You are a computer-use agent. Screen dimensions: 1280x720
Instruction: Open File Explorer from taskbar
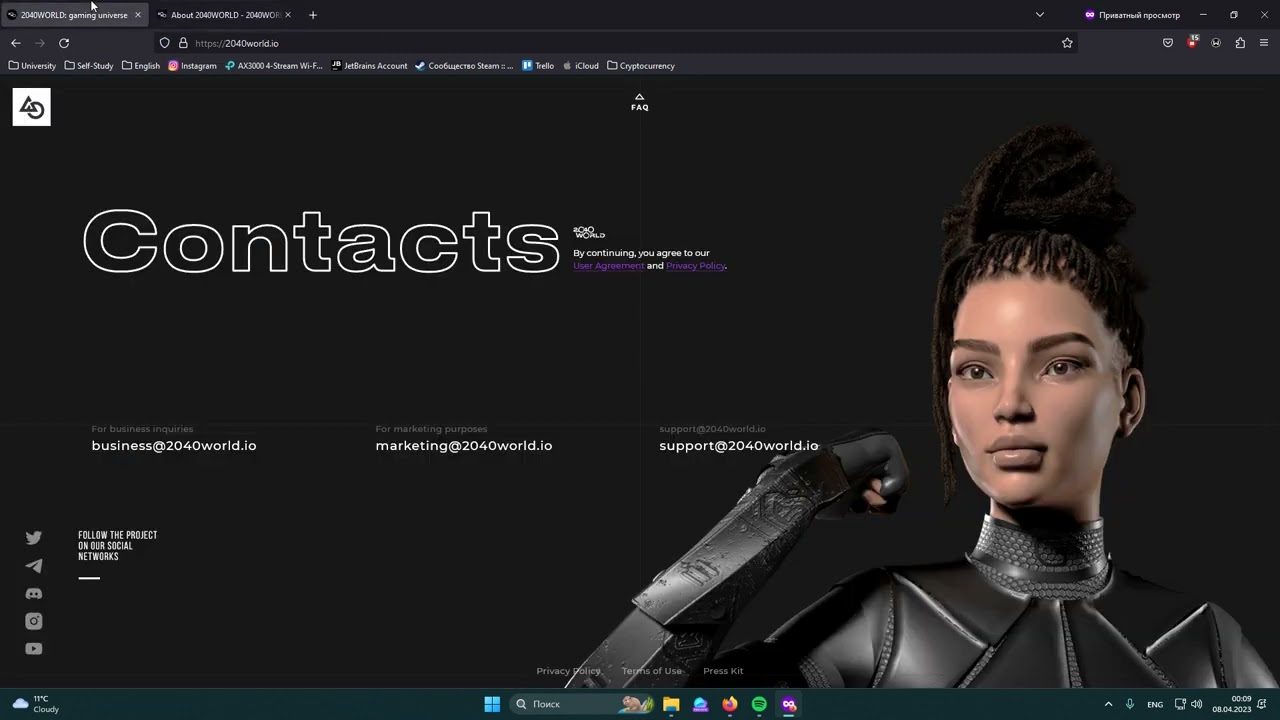[671, 704]
